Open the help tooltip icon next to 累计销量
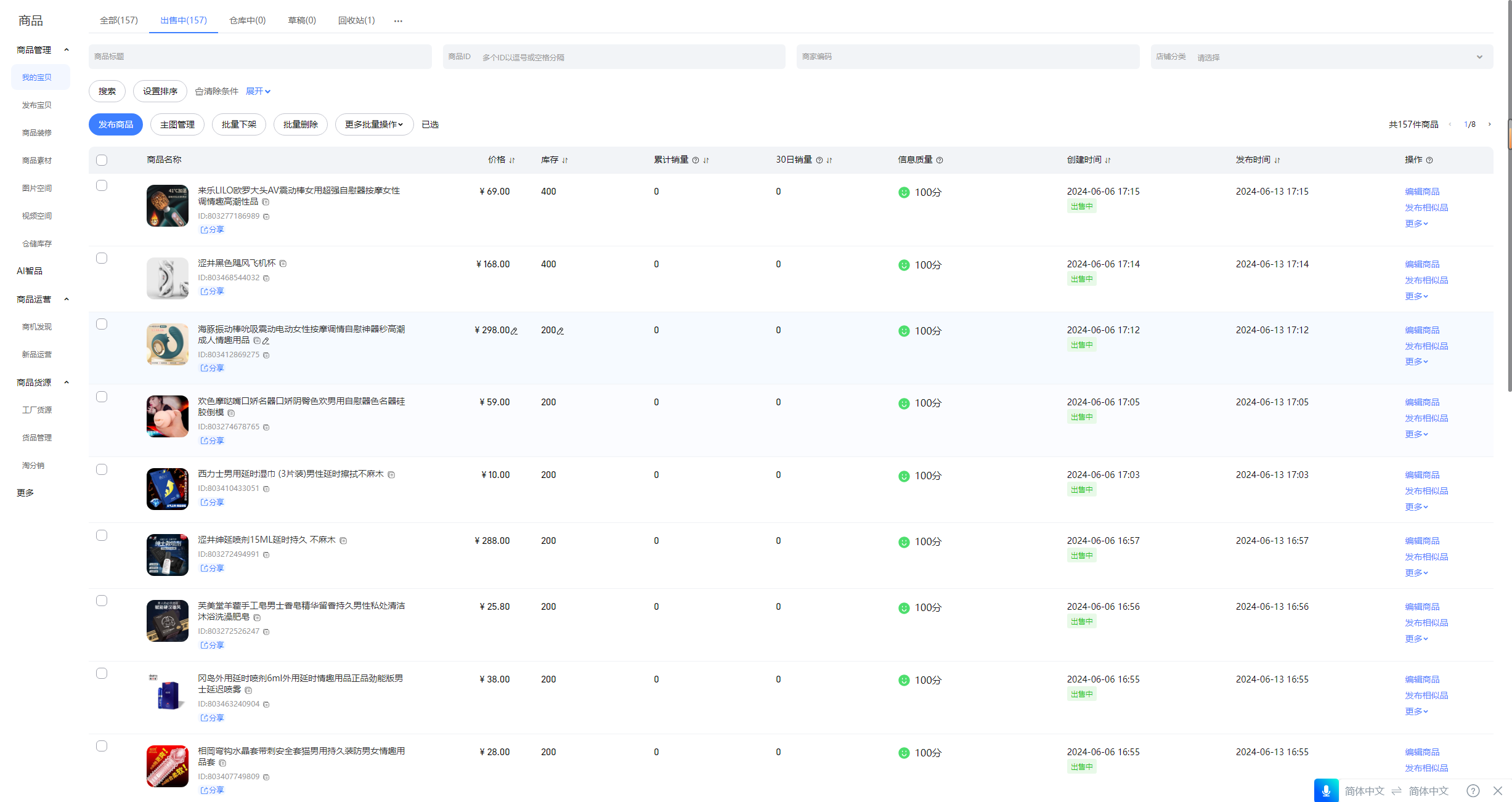 pos(696,160)
